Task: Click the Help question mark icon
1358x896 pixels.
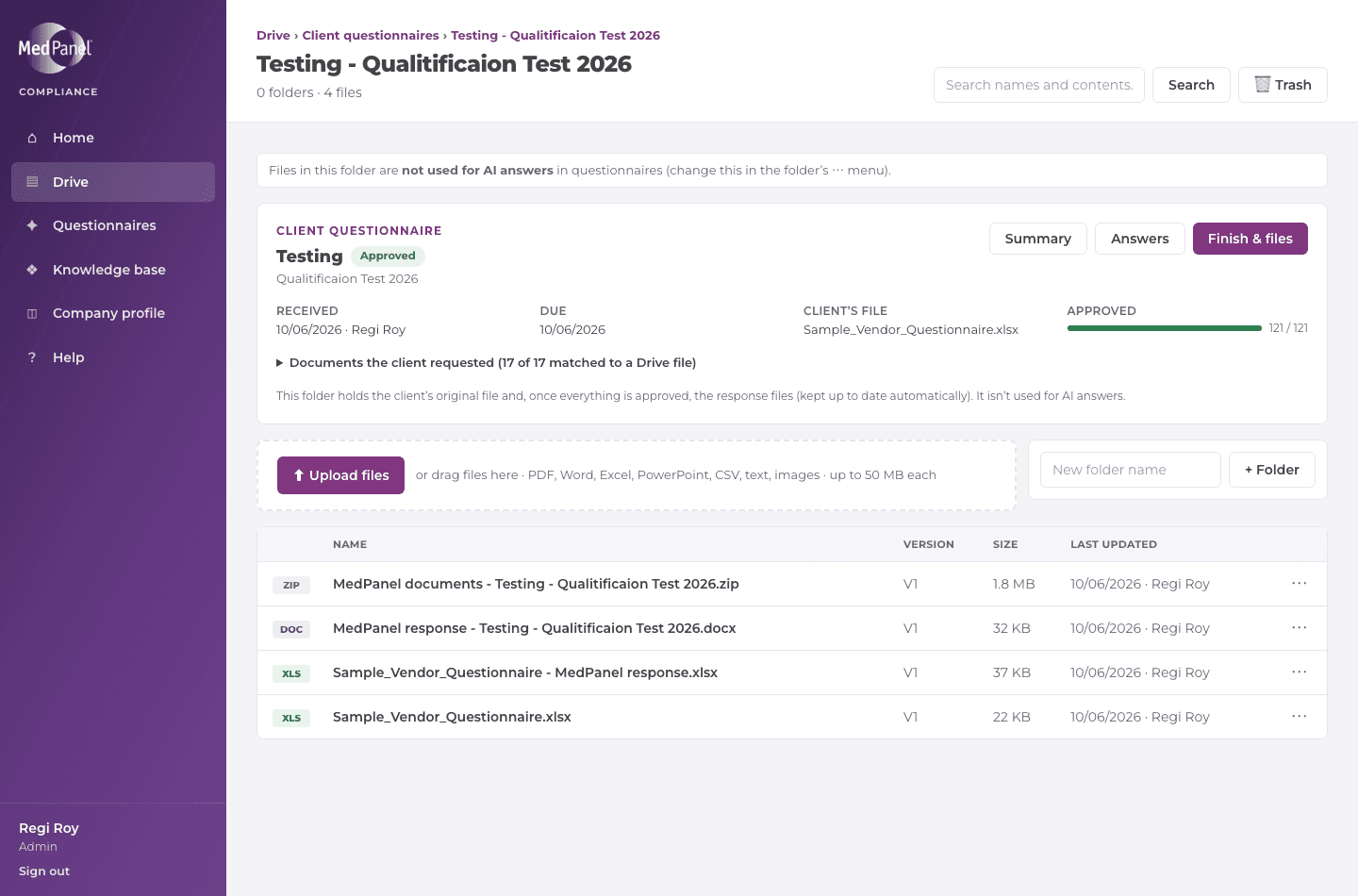Action: tap(32, 357)
